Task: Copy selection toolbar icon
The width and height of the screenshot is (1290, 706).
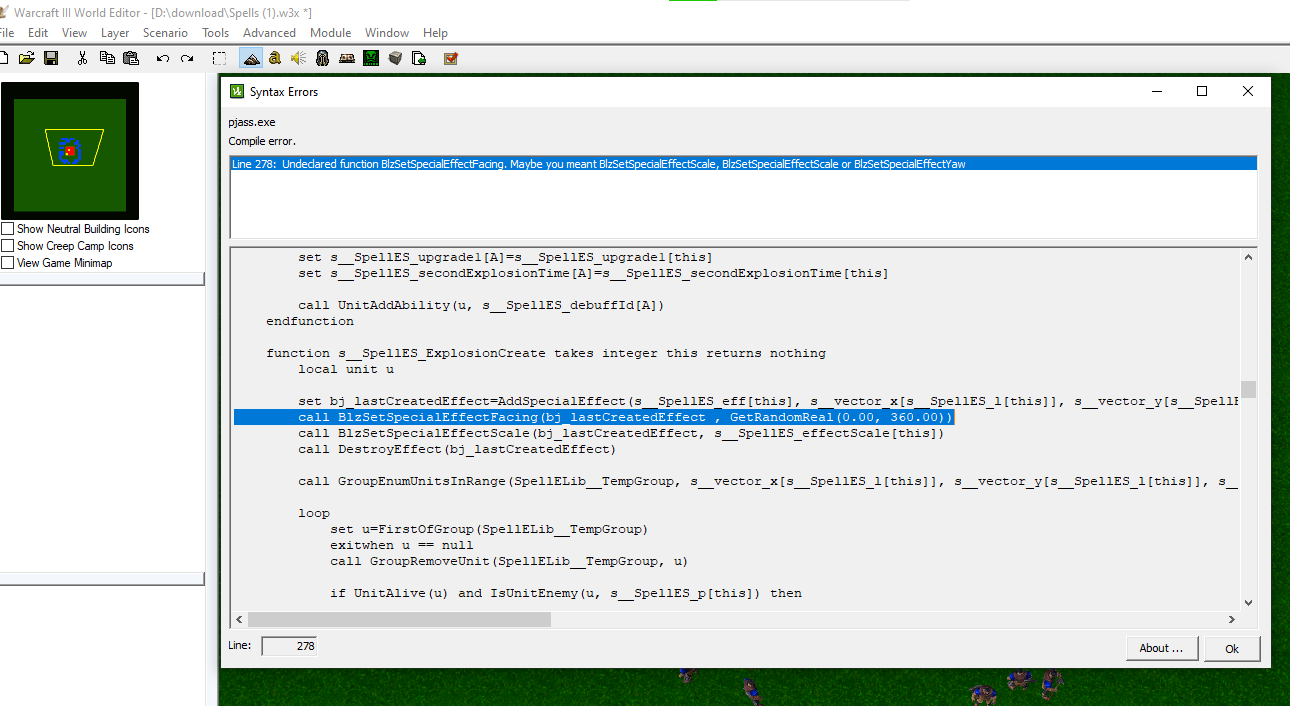Action: [x=106, y=58]
